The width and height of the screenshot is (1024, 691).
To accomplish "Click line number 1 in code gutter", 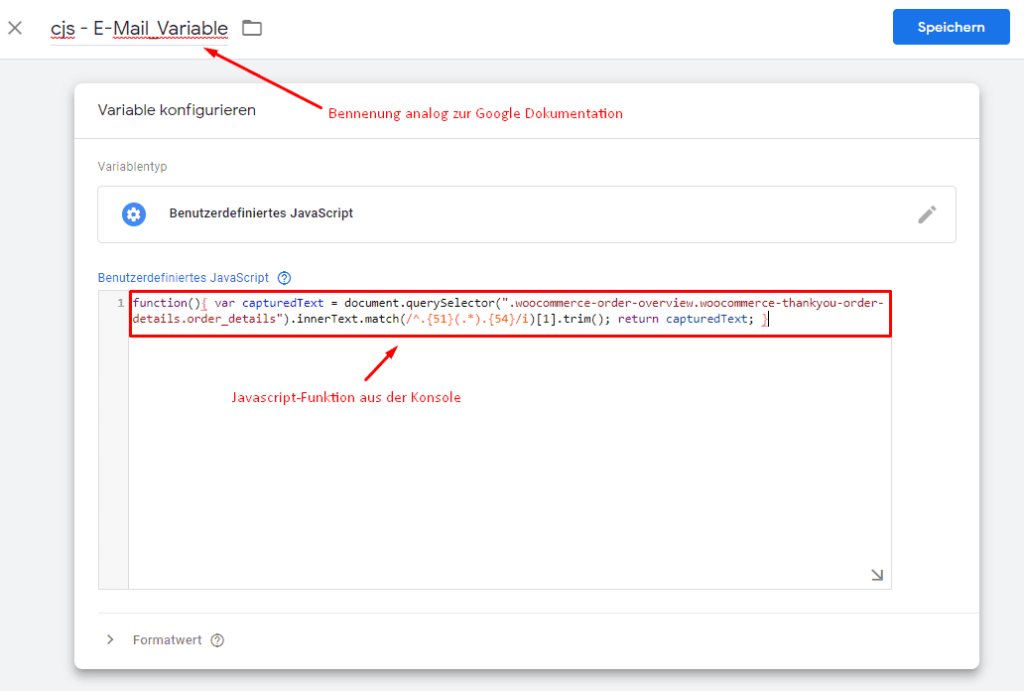I will click(x=120, y=303).
